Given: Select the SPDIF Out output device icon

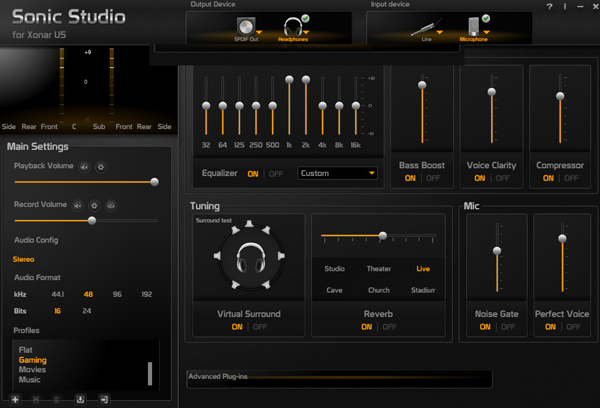Looking at the screenshot, I should (245, 26).
